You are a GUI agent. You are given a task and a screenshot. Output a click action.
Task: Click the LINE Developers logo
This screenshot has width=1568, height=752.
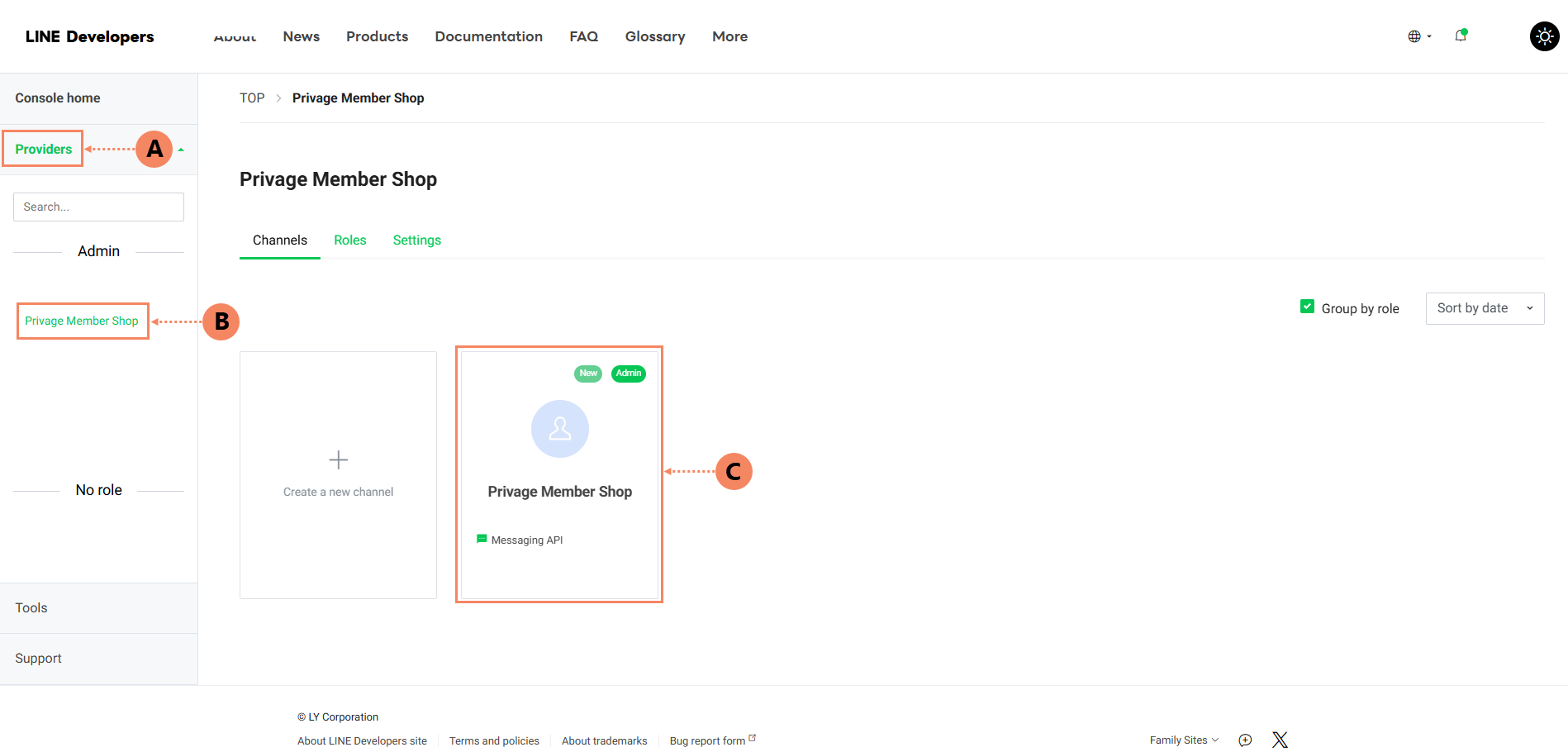pos(89,36)
